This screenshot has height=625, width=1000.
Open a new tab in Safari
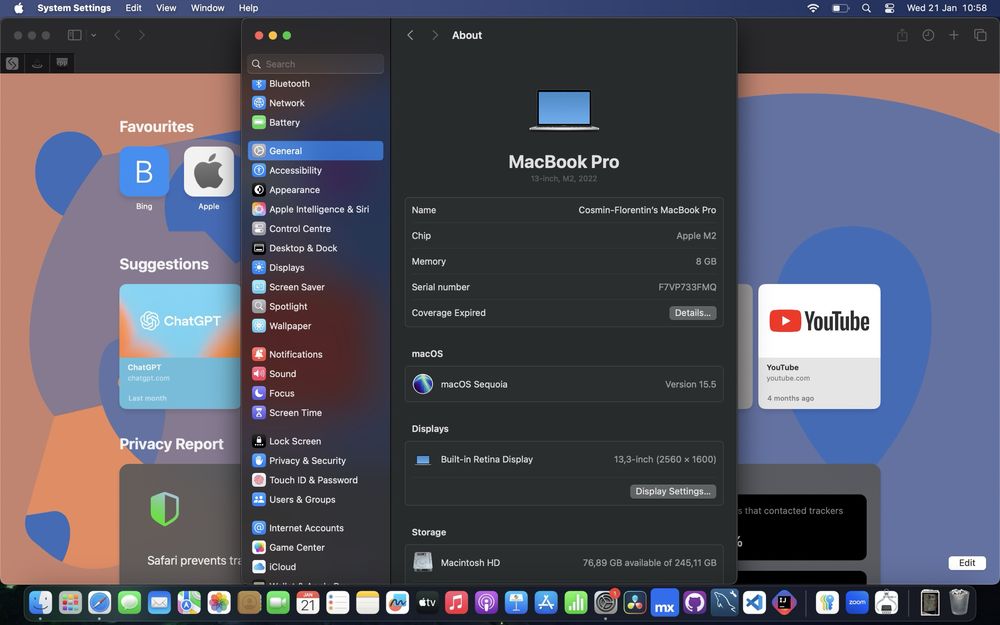pyautogui.click(x=953, y=35)
